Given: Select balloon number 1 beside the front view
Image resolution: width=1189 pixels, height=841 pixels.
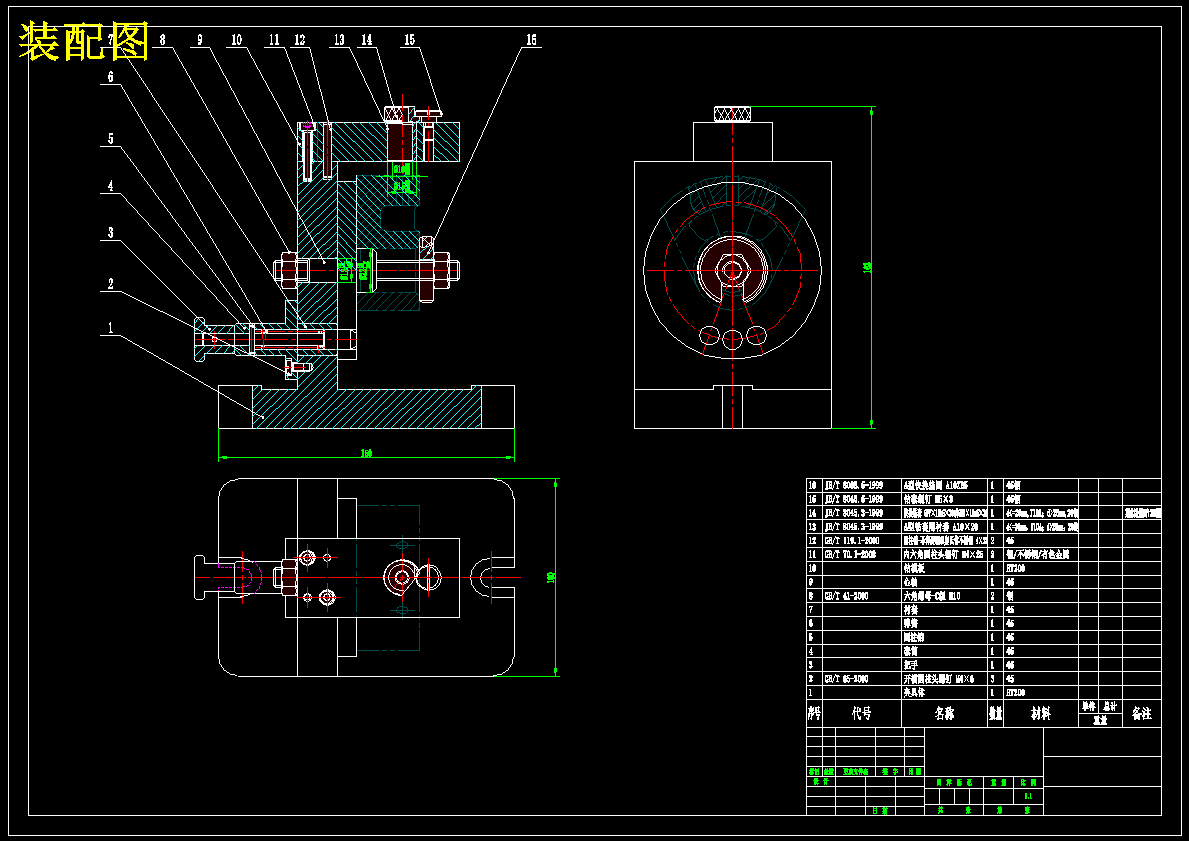Looking at the screenshot, I should 111,328.
